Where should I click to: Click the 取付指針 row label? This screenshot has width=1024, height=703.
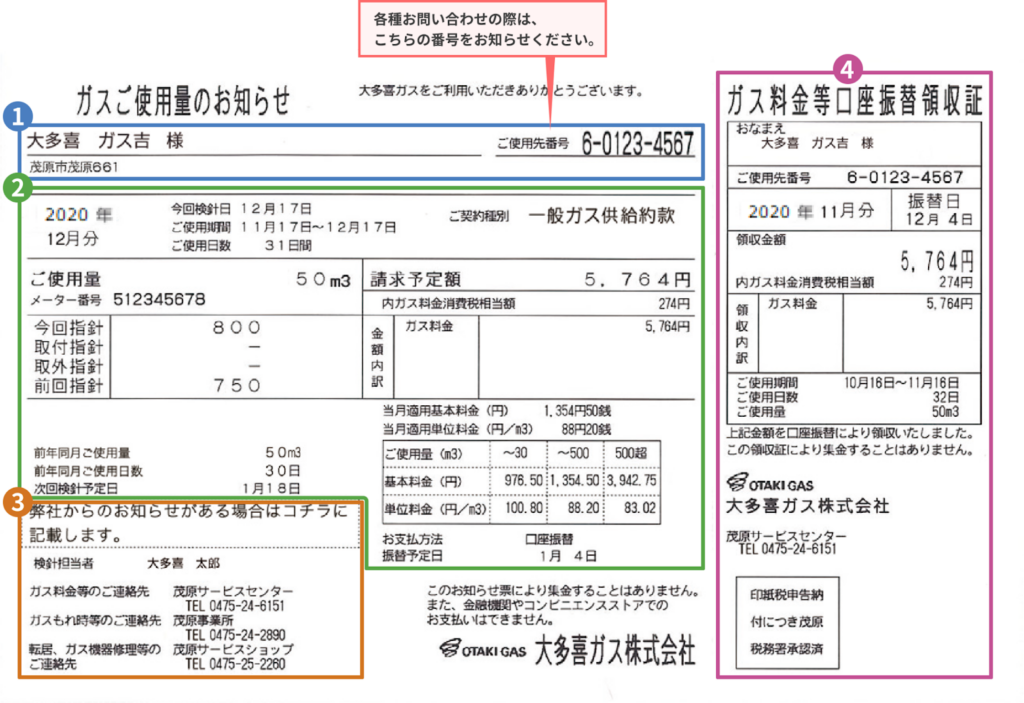tap(69, 347)
